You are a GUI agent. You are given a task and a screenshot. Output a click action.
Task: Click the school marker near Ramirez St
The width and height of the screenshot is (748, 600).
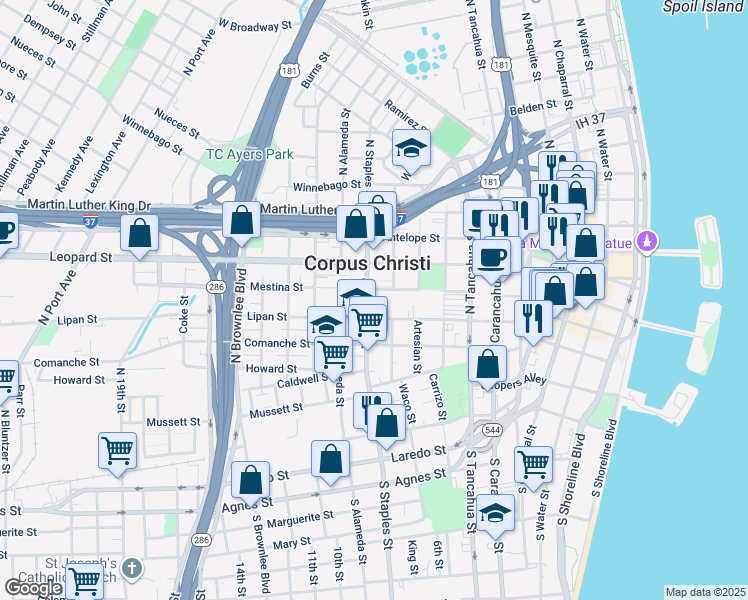click(411, 150)
